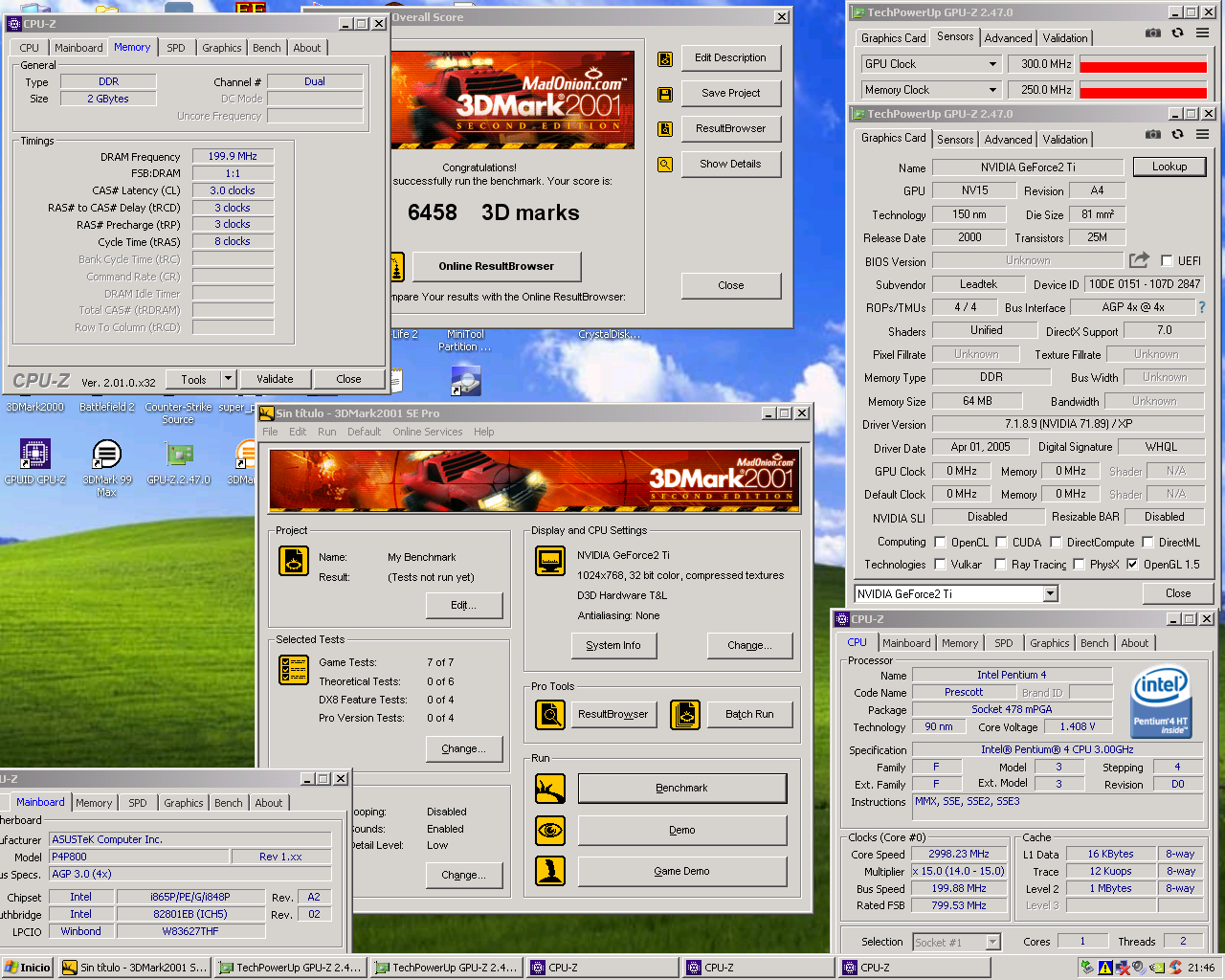Click icon beside Edit Description button

[665, 58]
